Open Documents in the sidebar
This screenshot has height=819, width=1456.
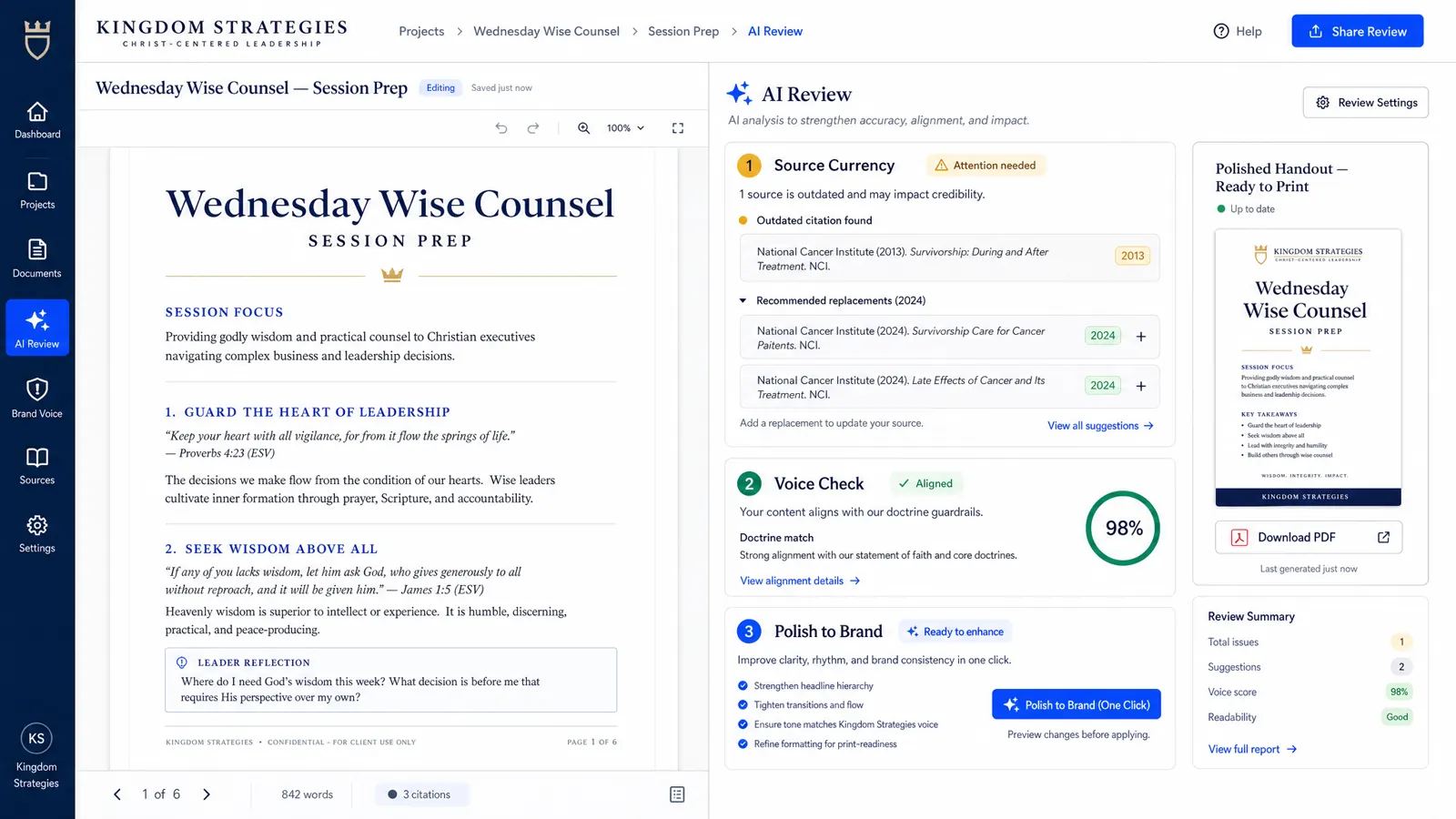[x=37, y=259]
